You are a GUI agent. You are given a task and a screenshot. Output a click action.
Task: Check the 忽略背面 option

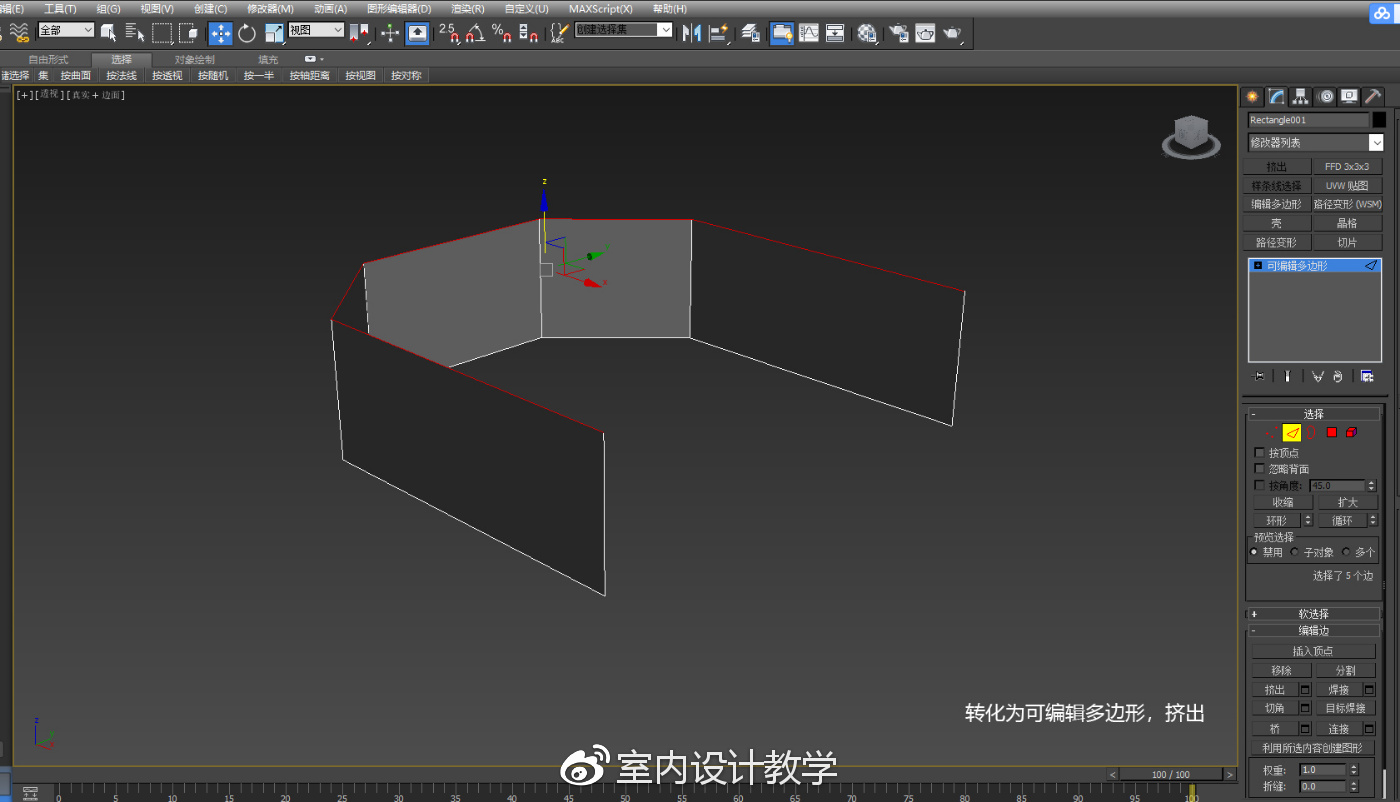coord(1259,468)
